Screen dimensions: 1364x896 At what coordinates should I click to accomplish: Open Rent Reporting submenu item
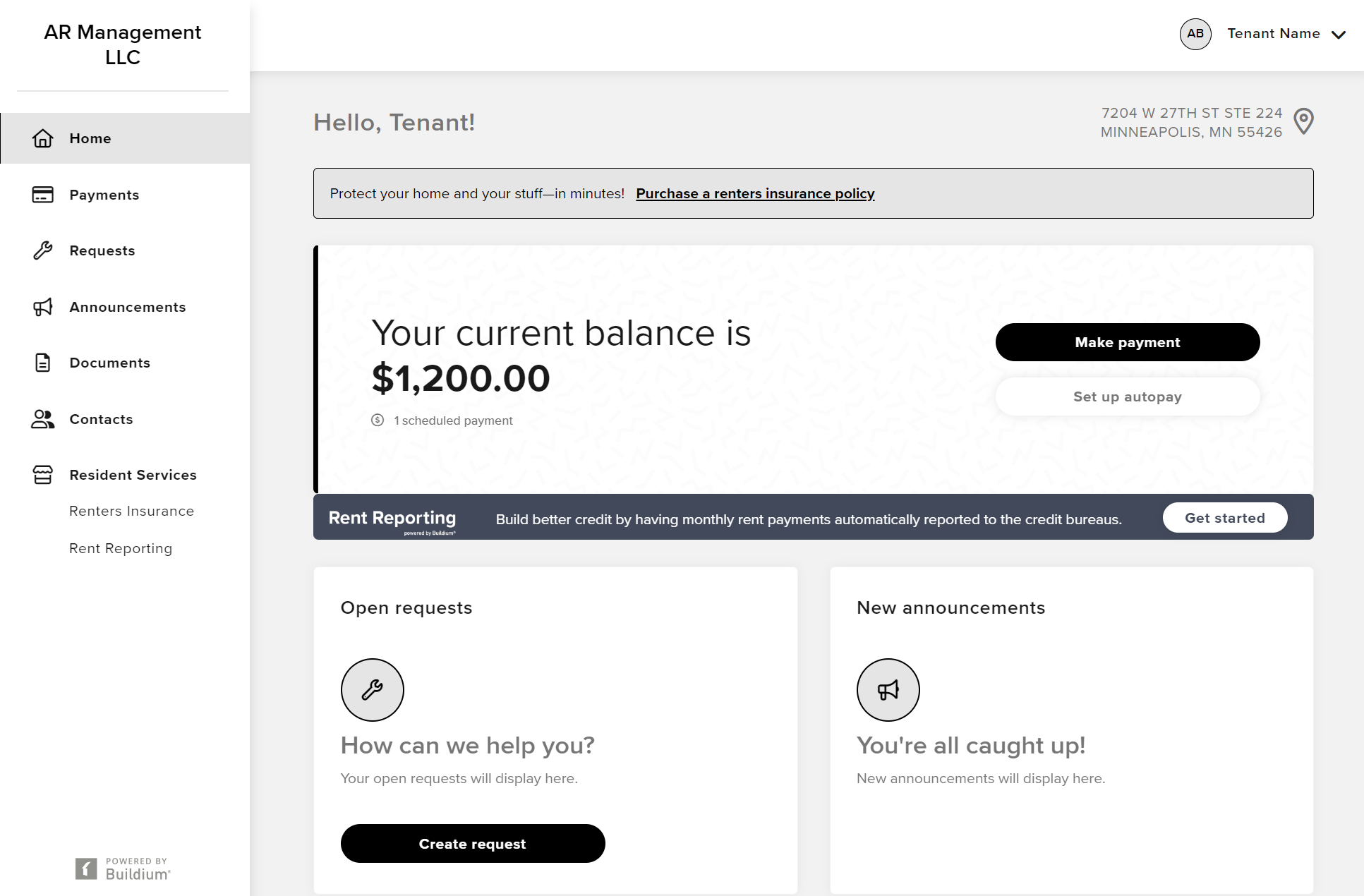click(121, 548)
